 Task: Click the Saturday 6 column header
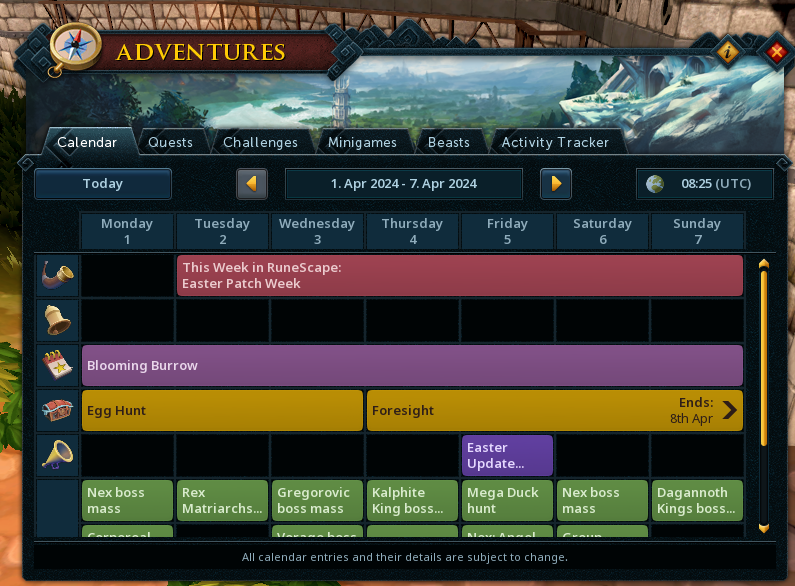click(602, 231)
